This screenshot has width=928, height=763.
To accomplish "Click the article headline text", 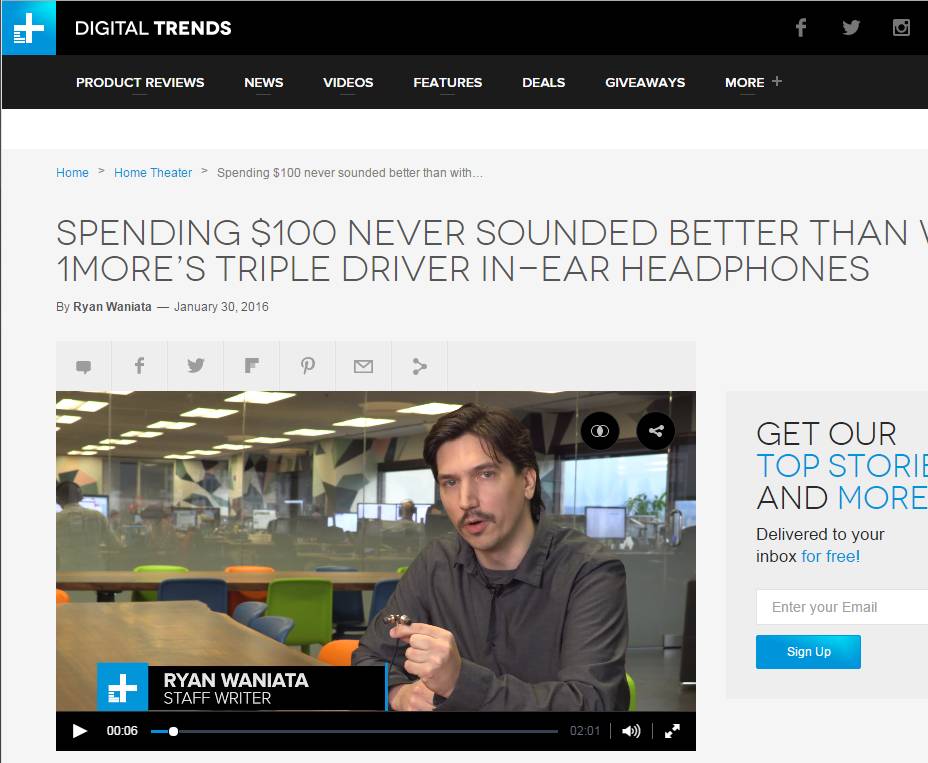I will (x=491, y=250).
